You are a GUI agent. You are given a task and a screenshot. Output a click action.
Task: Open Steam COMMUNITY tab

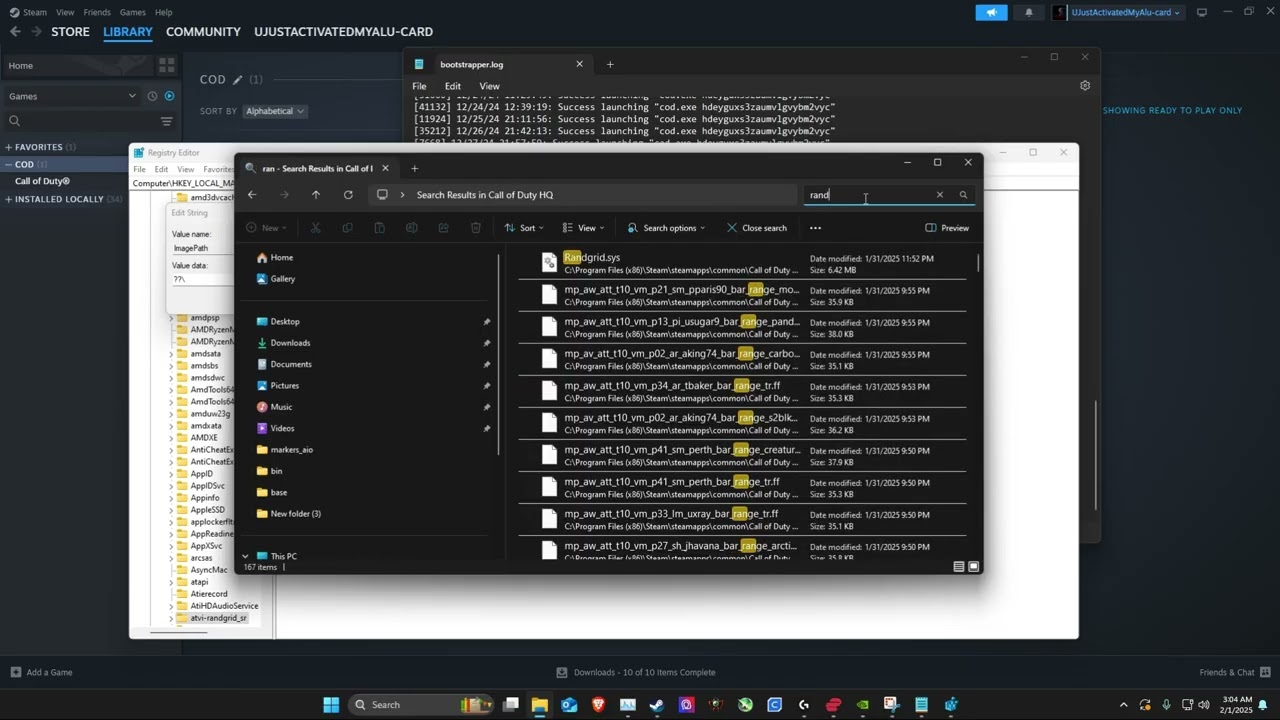tap(203, 32)
